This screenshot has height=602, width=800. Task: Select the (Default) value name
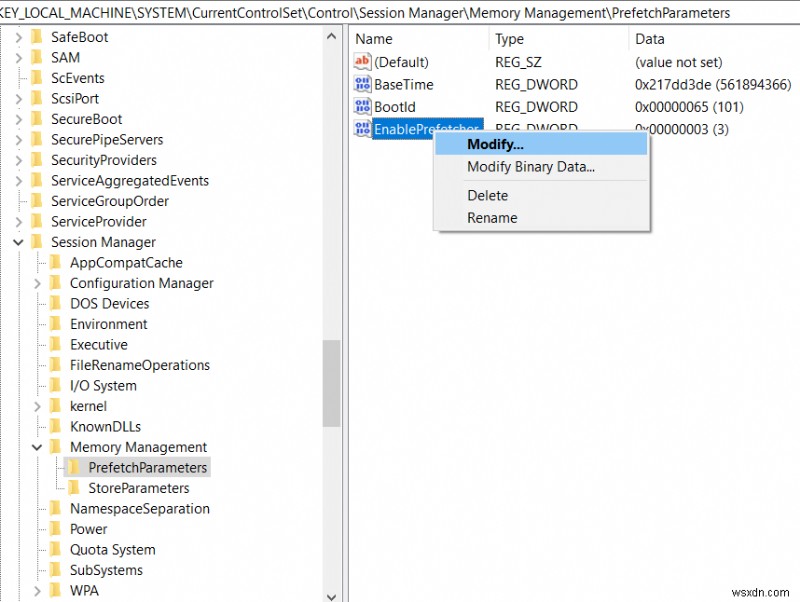(401, 62)
